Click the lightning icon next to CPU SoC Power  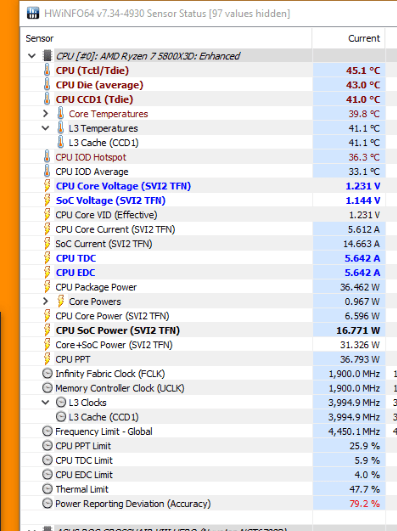(47, 331)
